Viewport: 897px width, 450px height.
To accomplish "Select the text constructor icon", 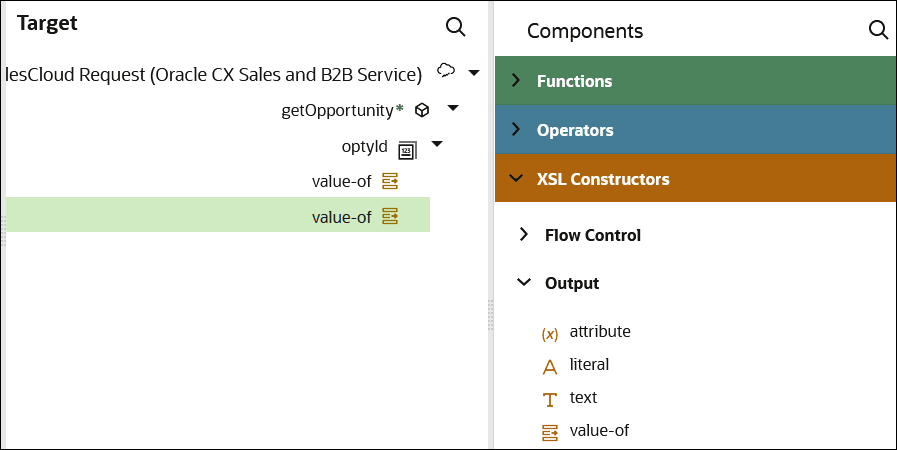I will (x=549, y=399).
